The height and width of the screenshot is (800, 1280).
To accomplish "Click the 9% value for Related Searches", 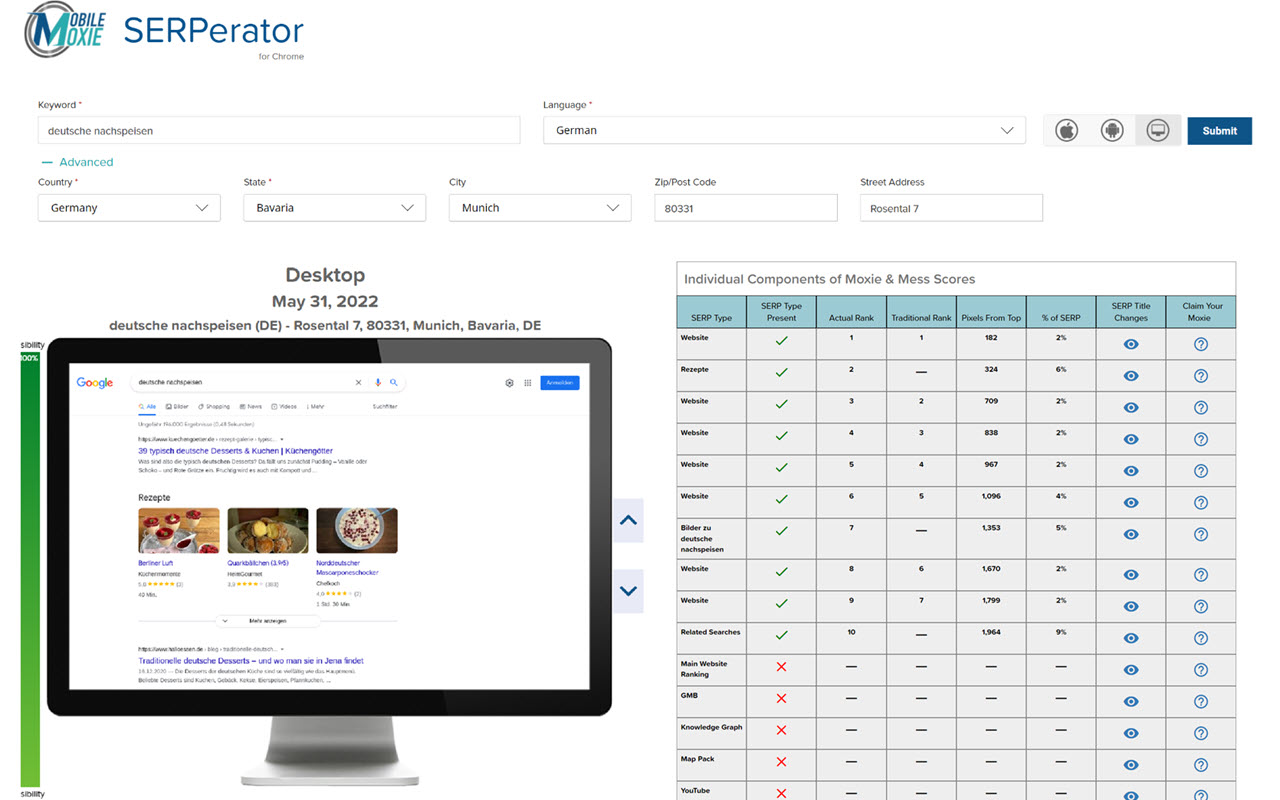I will click(1061, 632).
